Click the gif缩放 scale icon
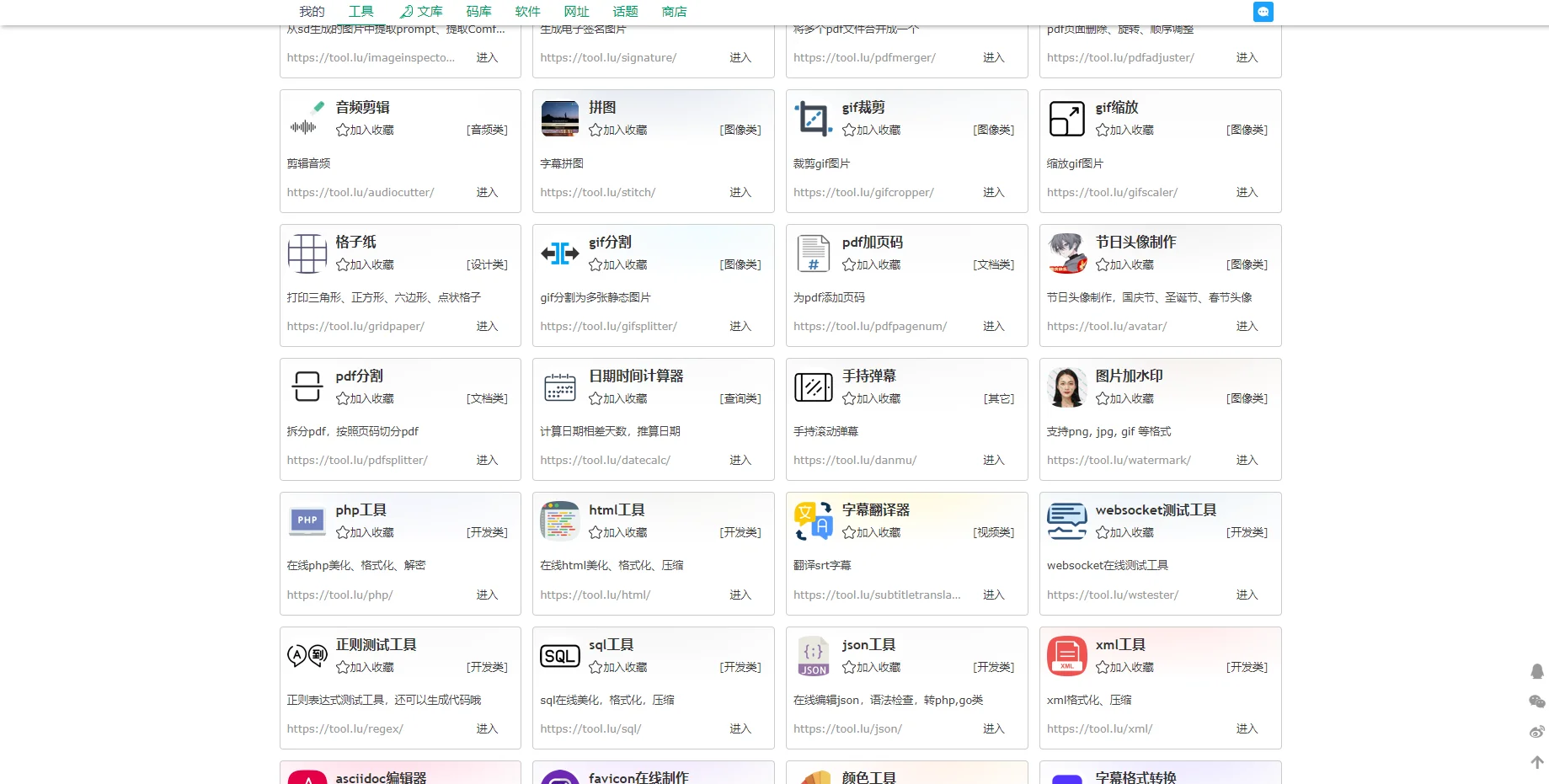This screenshot has height=784, width=1549. 1067,120
